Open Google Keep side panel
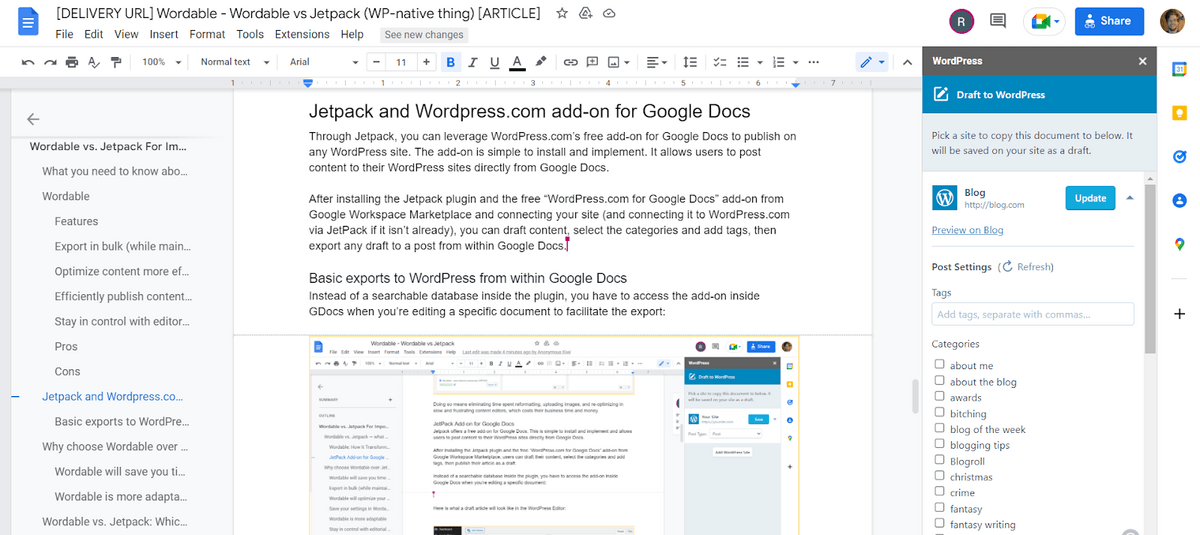Viewport: 1200px width, 535px height. [x=1179, y=113]
